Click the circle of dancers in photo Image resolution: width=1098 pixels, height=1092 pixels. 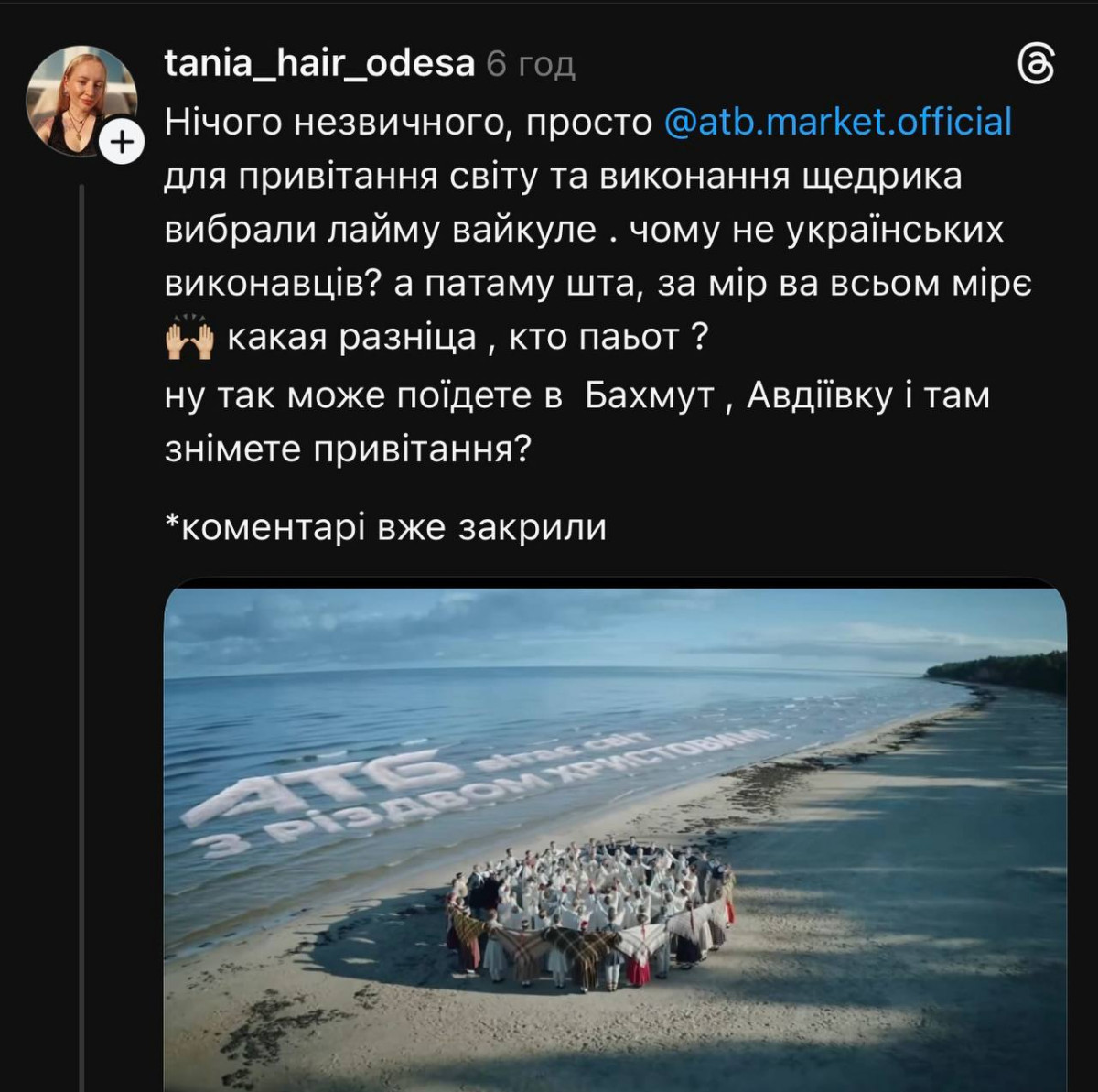point(590,911)
